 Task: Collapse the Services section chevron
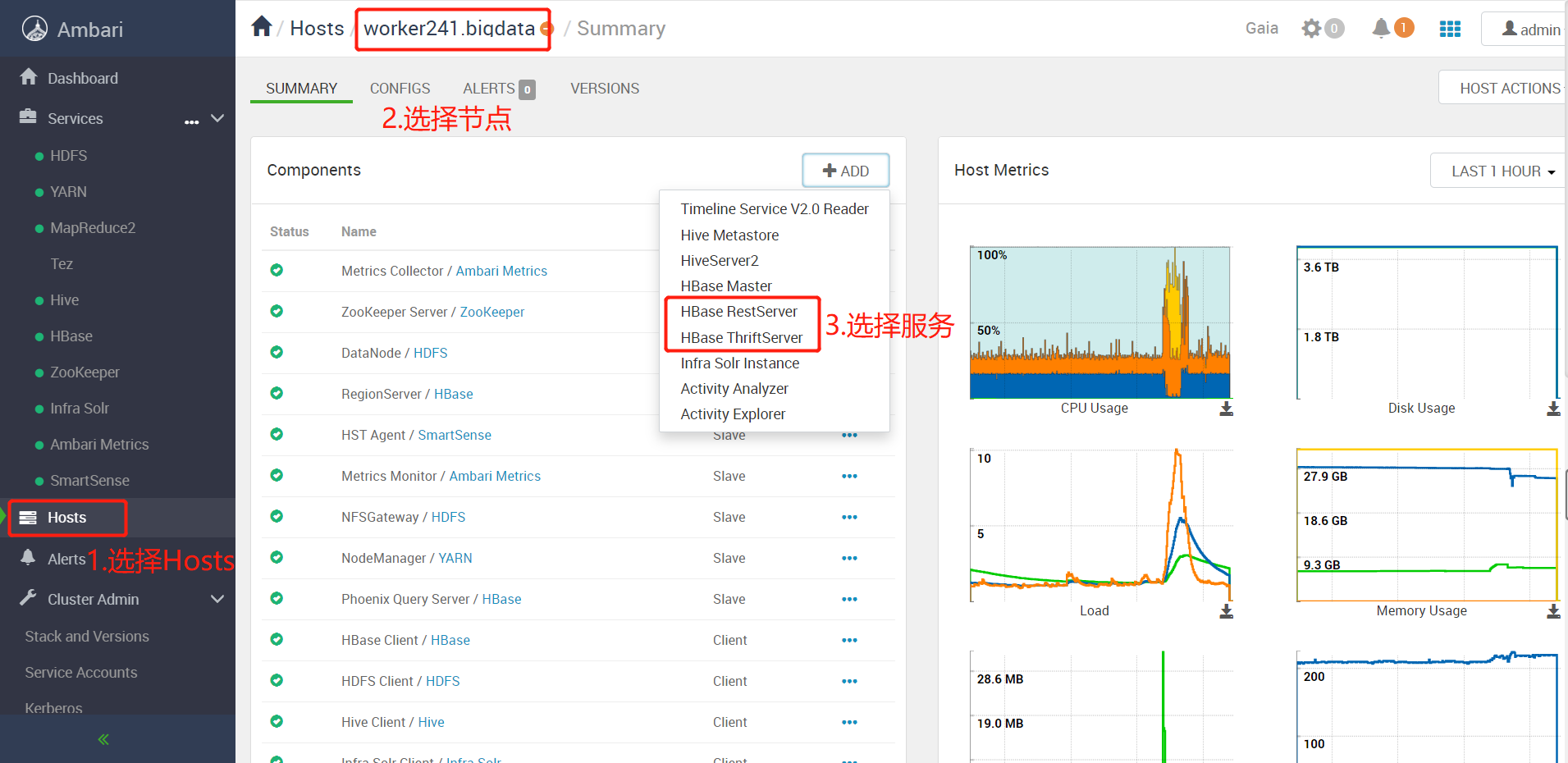pos(217,118)
